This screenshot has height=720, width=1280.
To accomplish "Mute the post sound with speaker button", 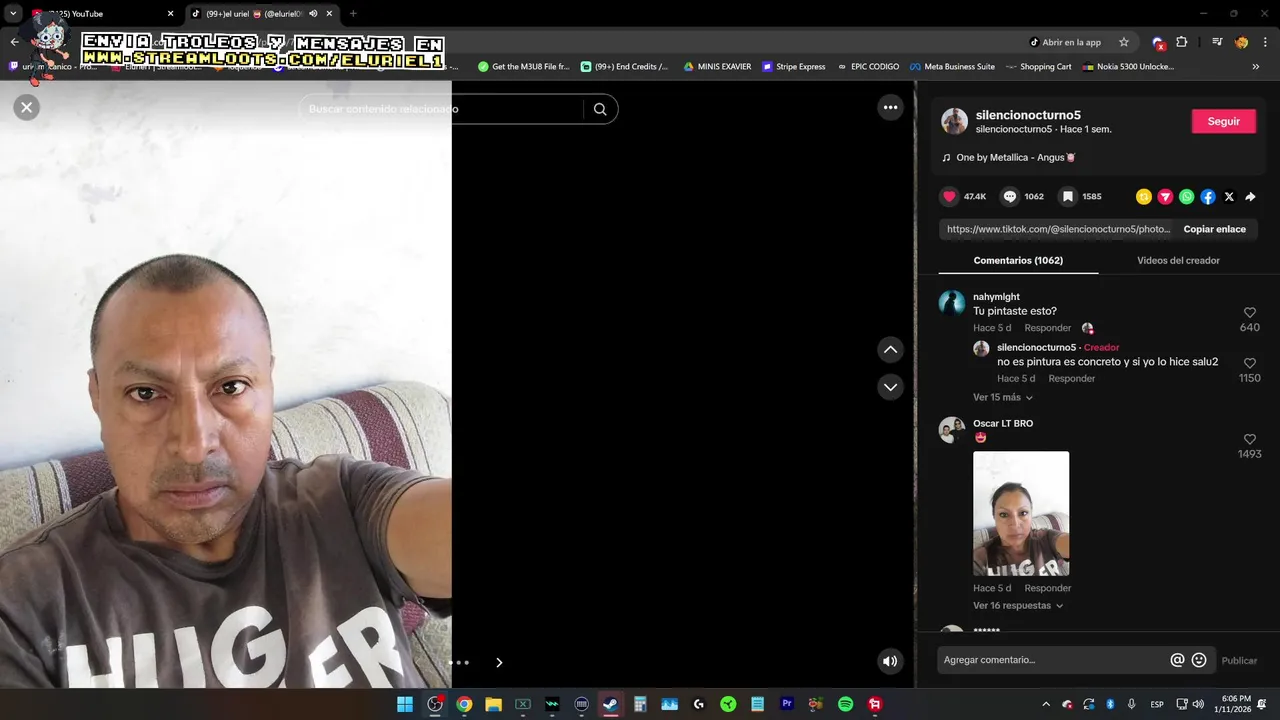I will (890, 661).
